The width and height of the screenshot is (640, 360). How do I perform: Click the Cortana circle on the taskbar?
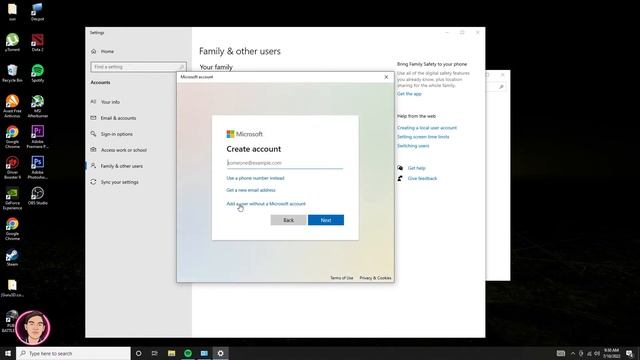click(x=138, y=353)
